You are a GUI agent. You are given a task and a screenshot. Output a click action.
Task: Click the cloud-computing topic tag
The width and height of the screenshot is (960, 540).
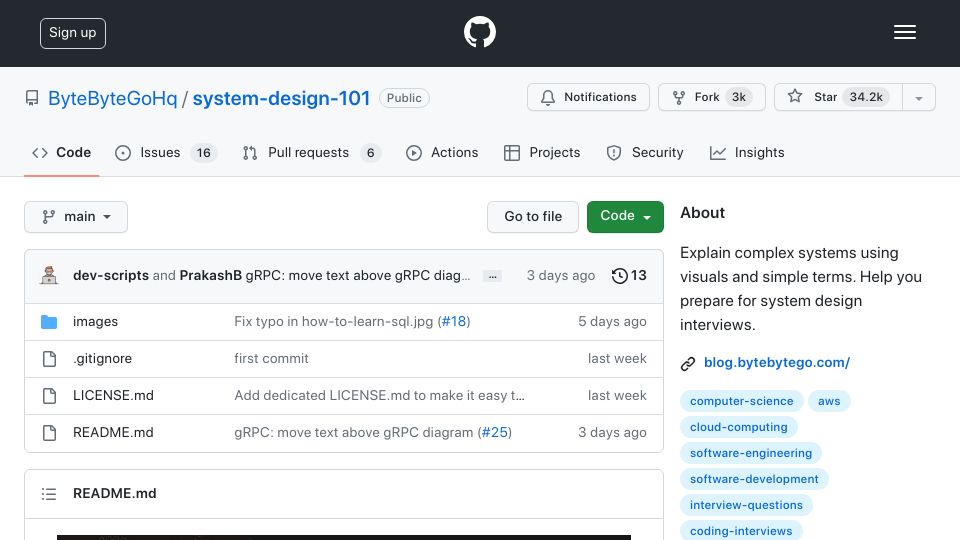click(738, 427)
